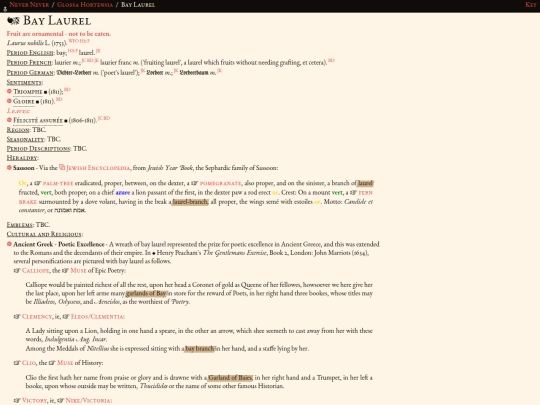This screenshot has width=540, height=405.
Task: Open the BD citation ending the Period French line
Action: [x=331, y=60]
